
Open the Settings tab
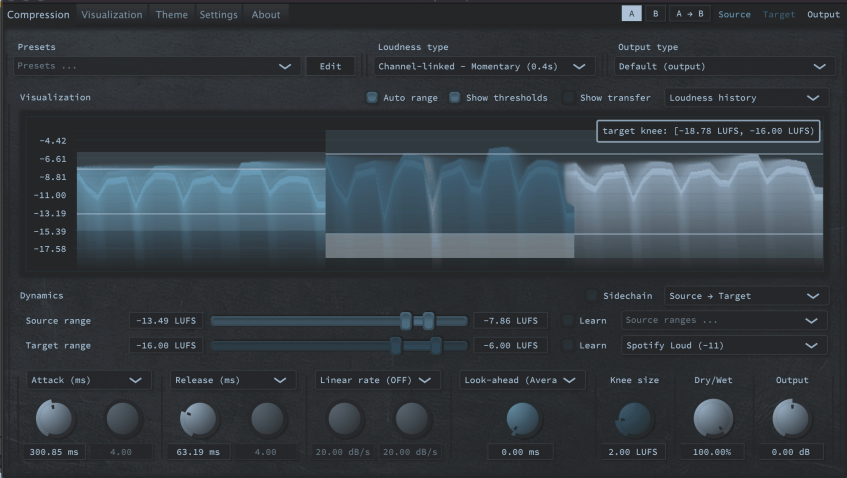[218, 15]
